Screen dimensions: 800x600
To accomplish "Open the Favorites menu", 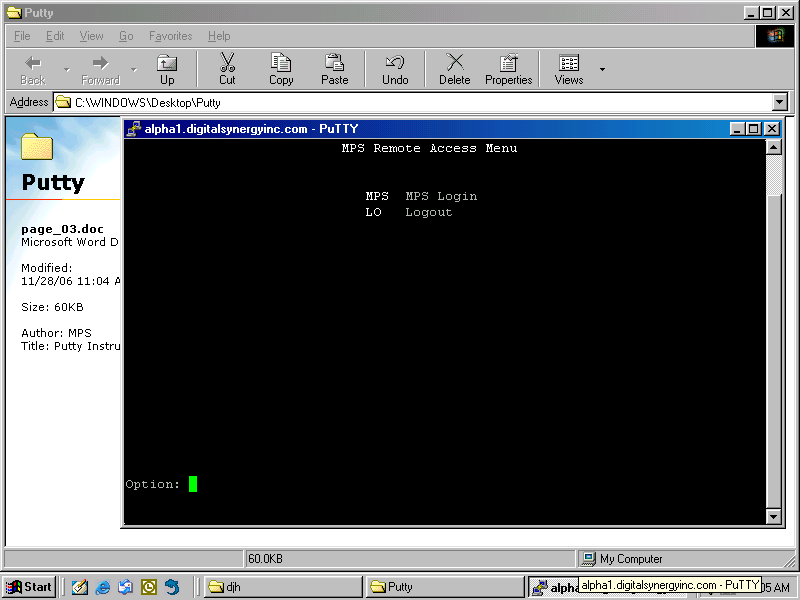I will point(170,36).
